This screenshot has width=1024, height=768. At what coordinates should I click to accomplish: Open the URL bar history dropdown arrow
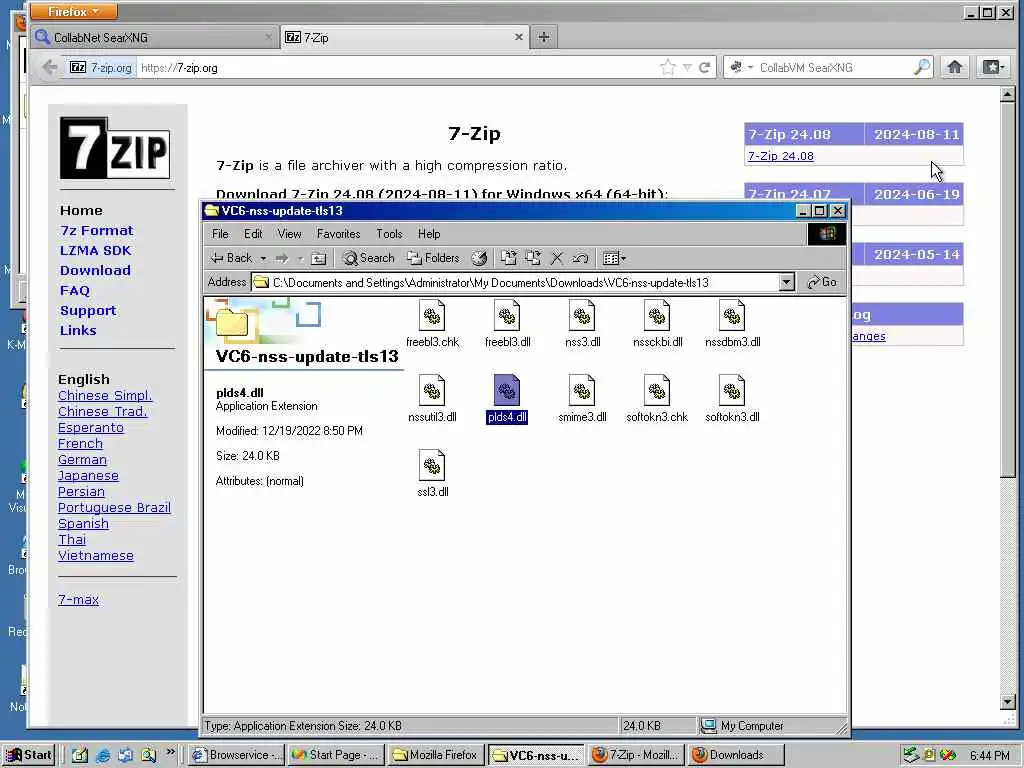687,67
